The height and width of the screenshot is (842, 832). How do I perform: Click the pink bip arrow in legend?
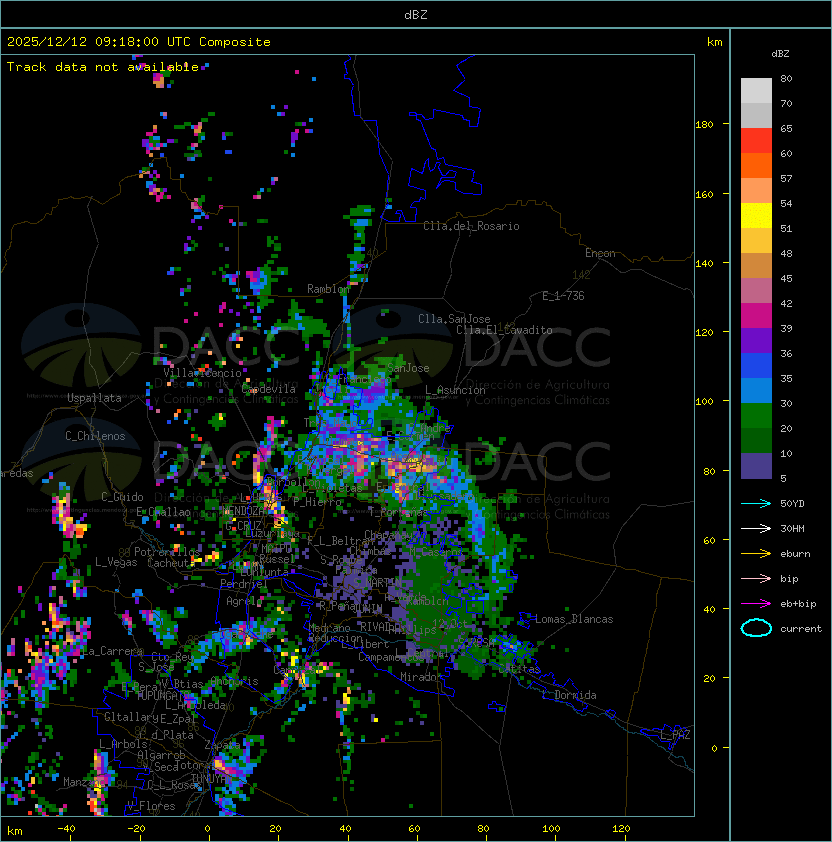click(x=756, y=578)
